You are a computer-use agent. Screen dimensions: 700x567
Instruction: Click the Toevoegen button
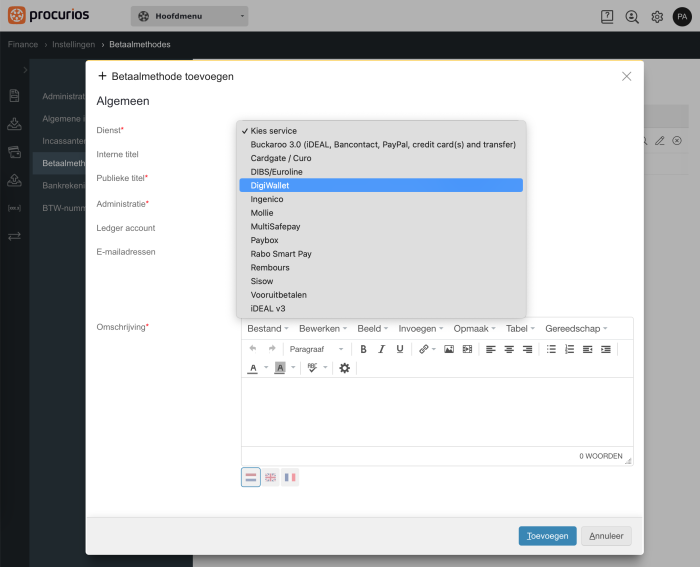click(547, 536)
